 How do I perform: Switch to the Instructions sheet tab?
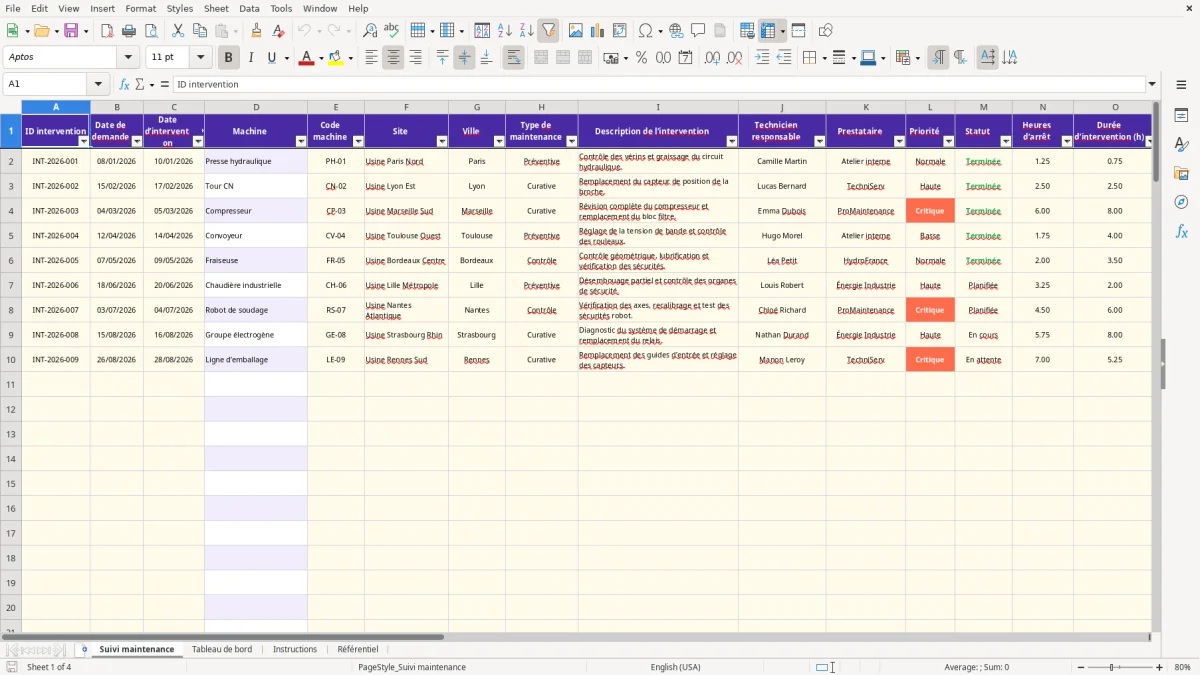295,649
